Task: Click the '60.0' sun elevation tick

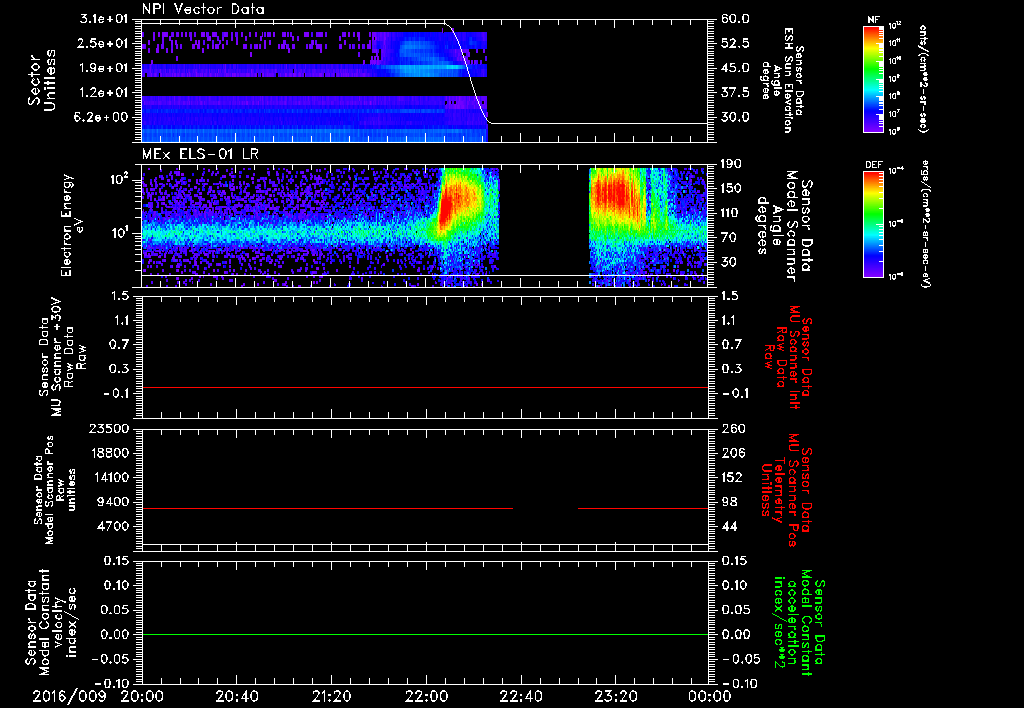Action: coord(735,19)
